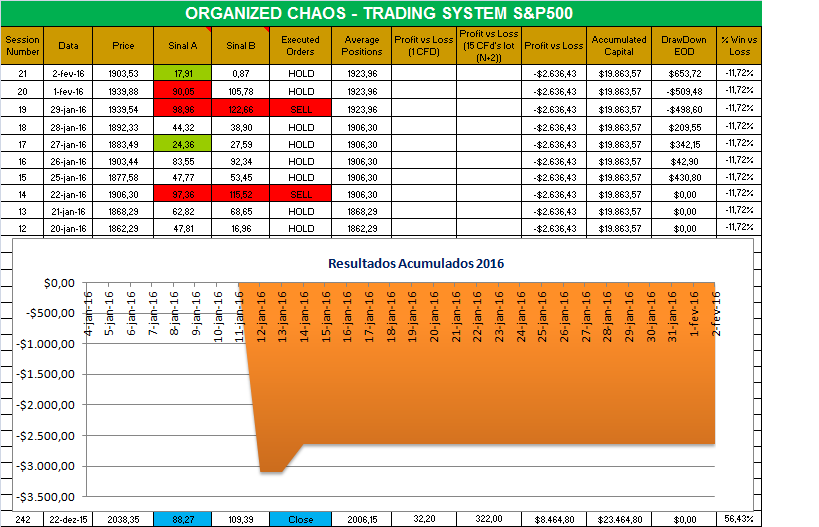The width and height of the screenshot is (819, 527).
Task: Select price cell 2038,35
Action: 123,519
